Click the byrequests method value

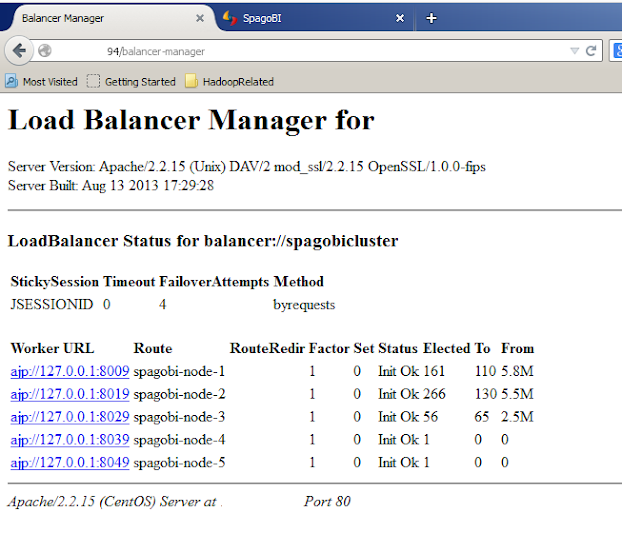[x=304, y=305]
